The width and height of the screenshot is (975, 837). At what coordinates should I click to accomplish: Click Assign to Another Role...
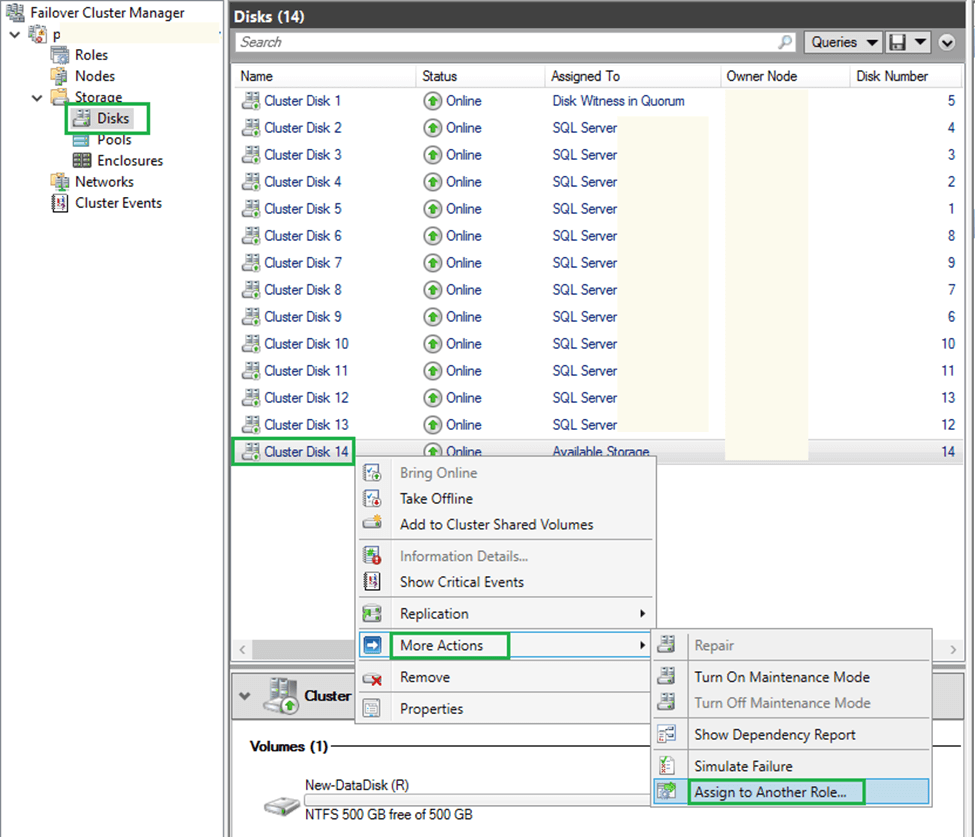pos(792,792)
